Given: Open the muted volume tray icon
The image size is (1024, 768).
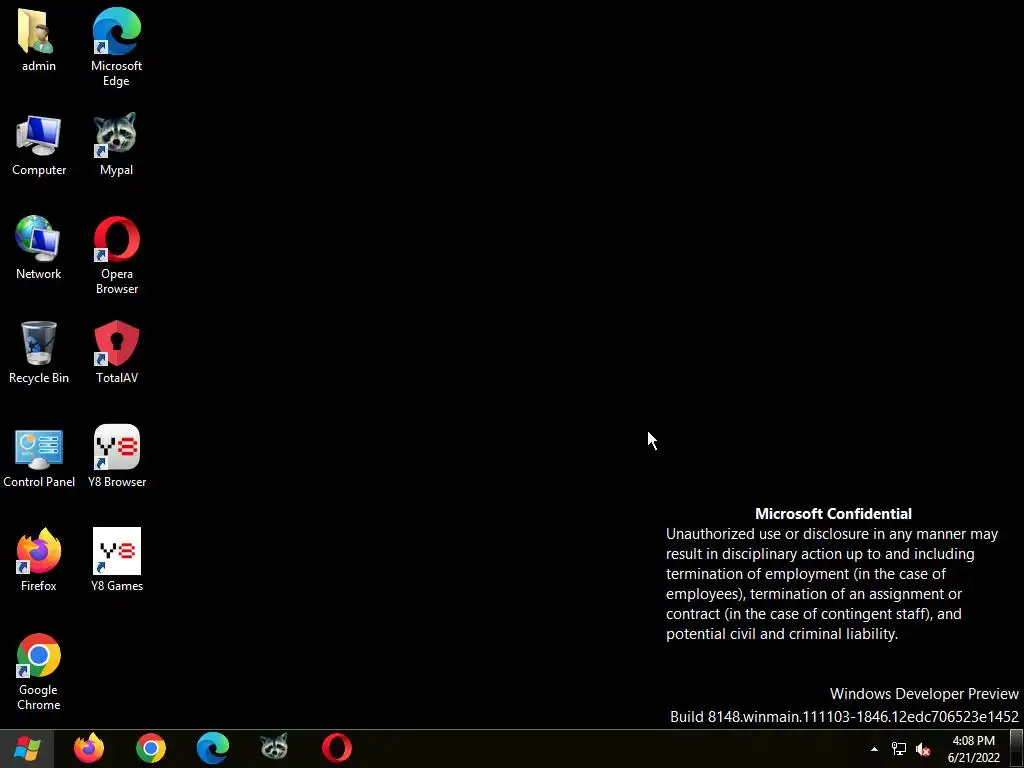Looking at the screenshot, I should click(x=923, y=749).
